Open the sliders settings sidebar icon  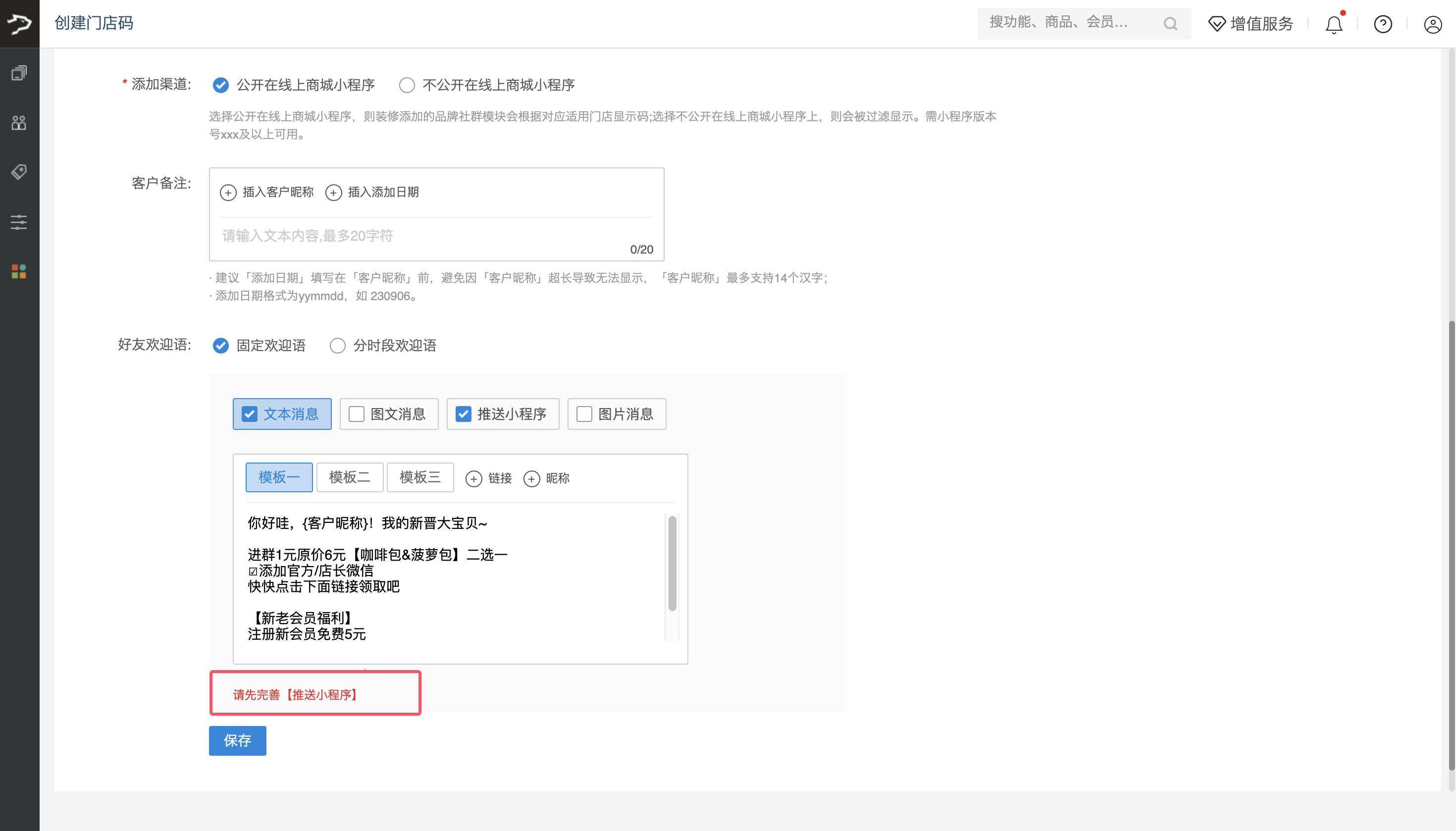tap(19, 222)
